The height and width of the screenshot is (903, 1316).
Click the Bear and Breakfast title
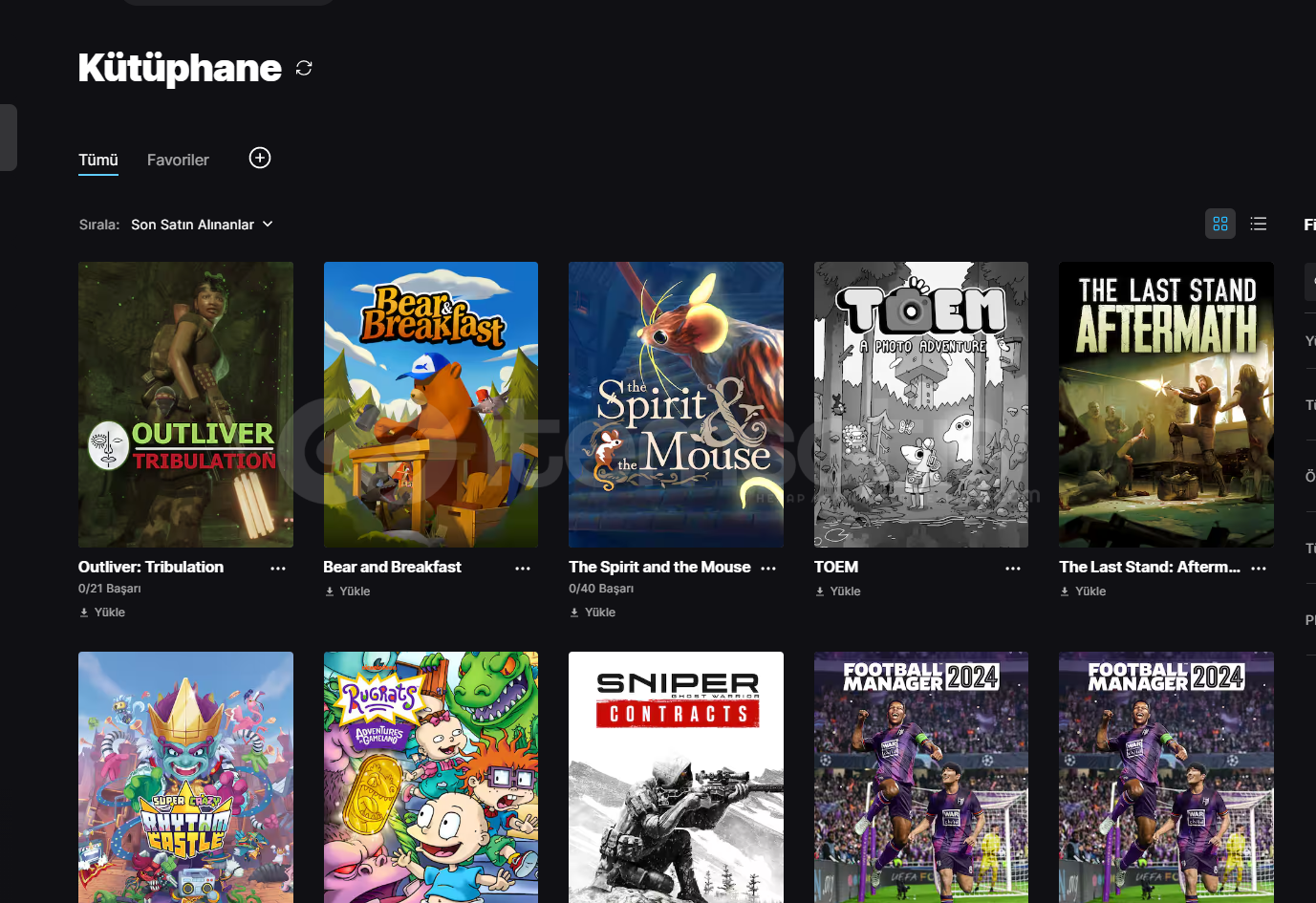tap(392, 567)
